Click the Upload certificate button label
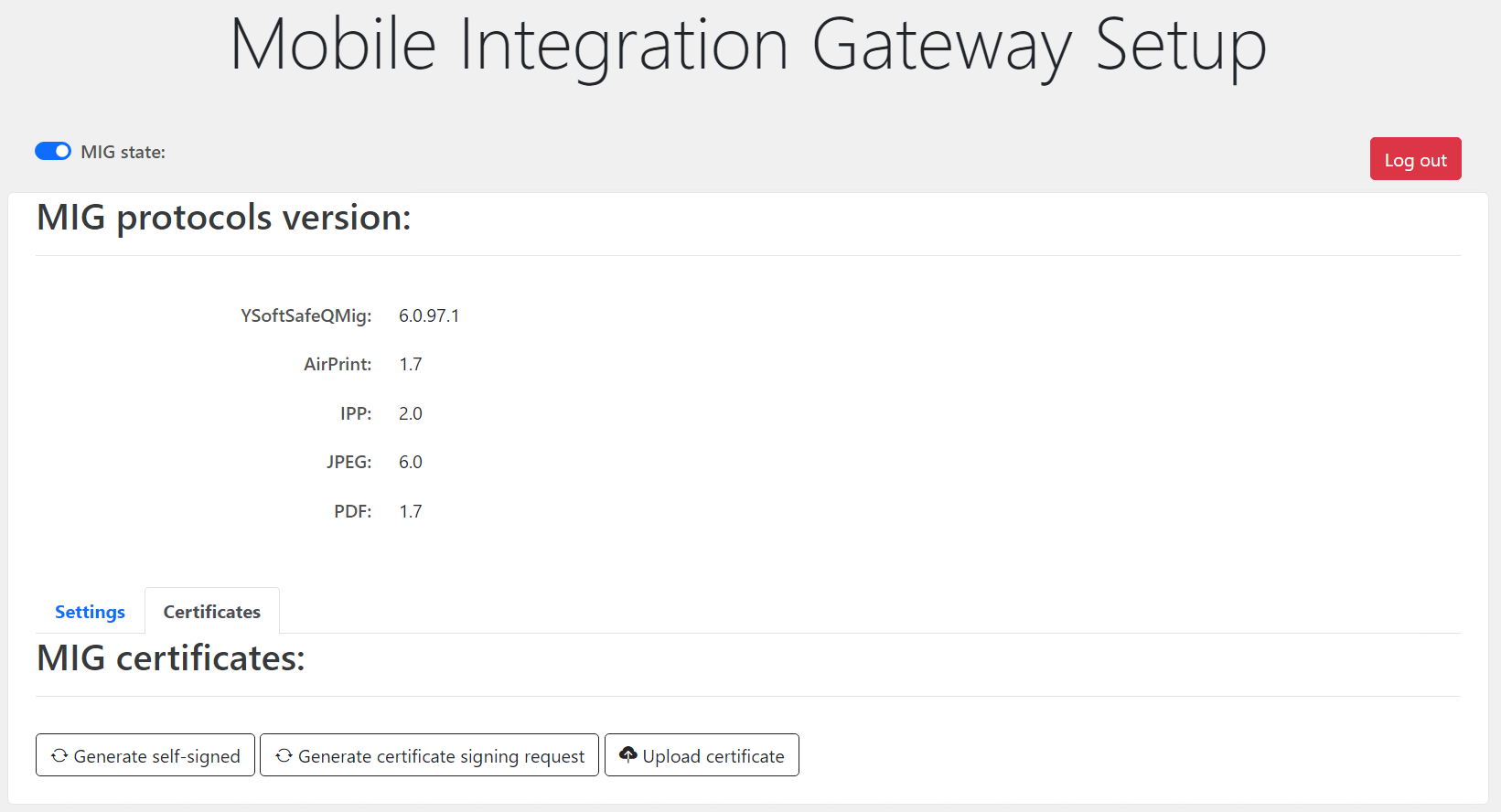 tap(713, 756)
